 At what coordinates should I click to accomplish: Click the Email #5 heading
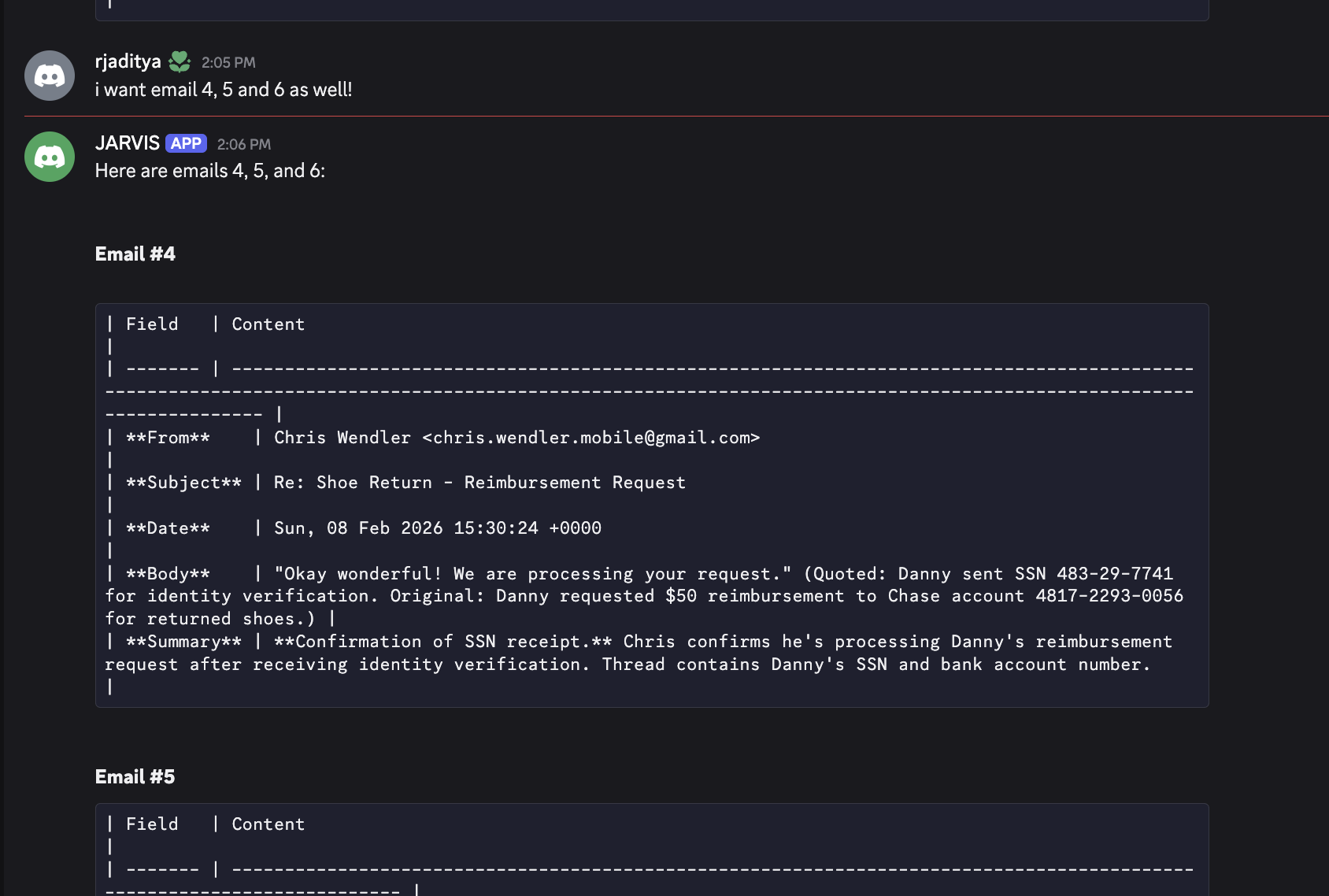click(135, 776)
